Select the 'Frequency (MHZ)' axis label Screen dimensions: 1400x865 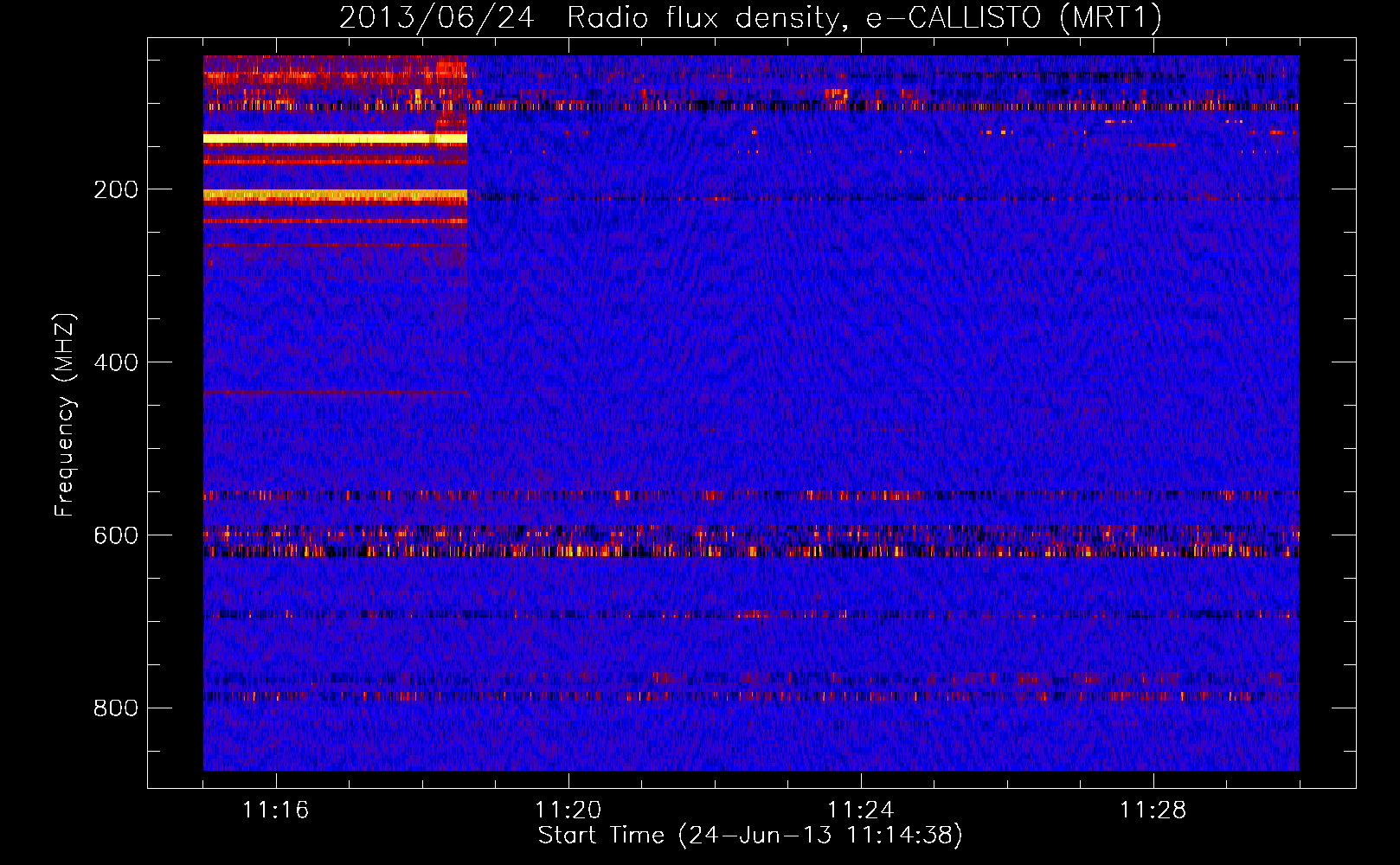pyautogui.click(x=65, y=415)
